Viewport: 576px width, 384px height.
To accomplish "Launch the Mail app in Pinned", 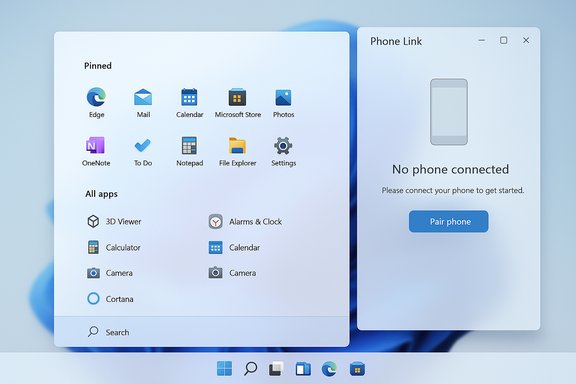I will [143, 103].
